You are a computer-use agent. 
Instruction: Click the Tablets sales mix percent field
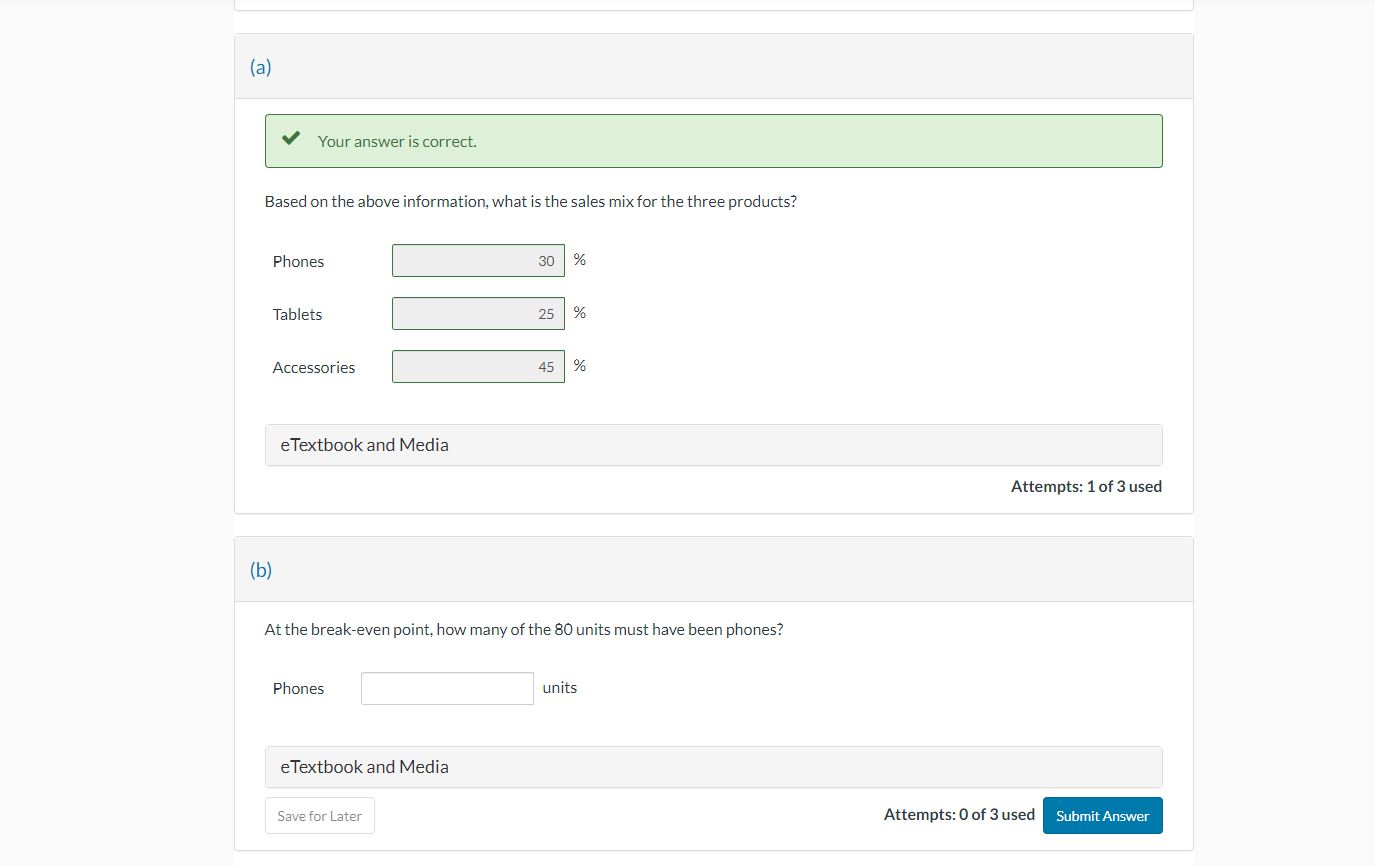click(478, 314)
